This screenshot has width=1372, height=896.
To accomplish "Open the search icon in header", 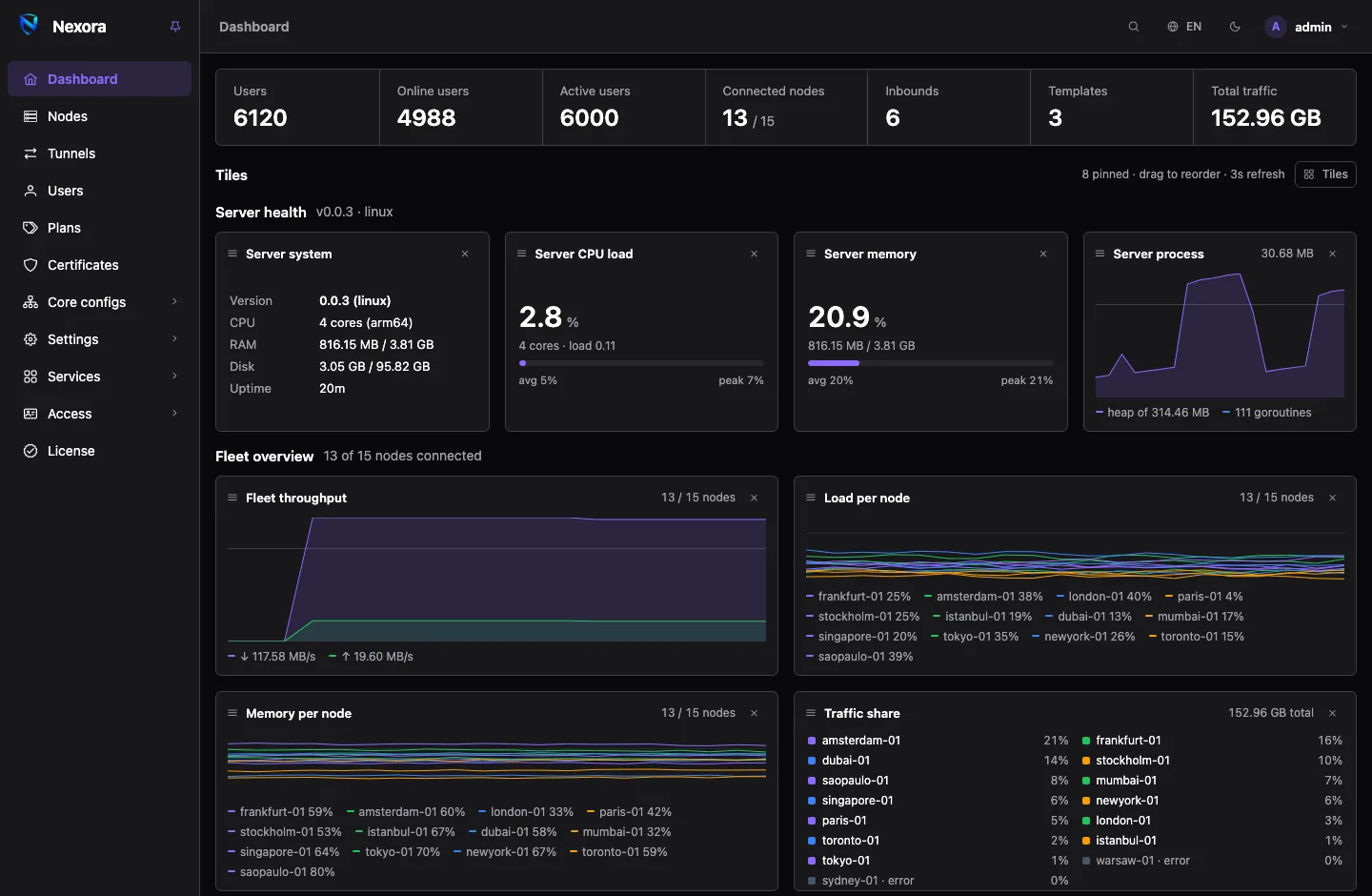I will 1134,27.
